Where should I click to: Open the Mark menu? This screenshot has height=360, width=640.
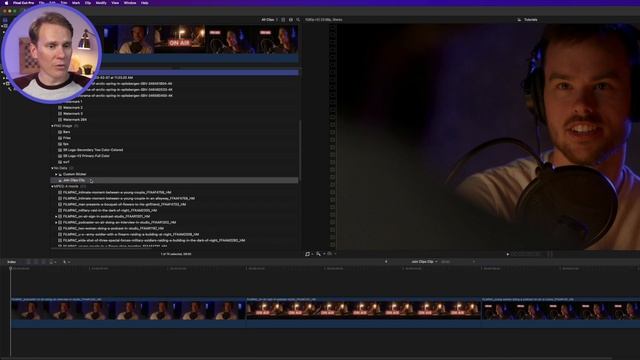[x=76, y=2]
